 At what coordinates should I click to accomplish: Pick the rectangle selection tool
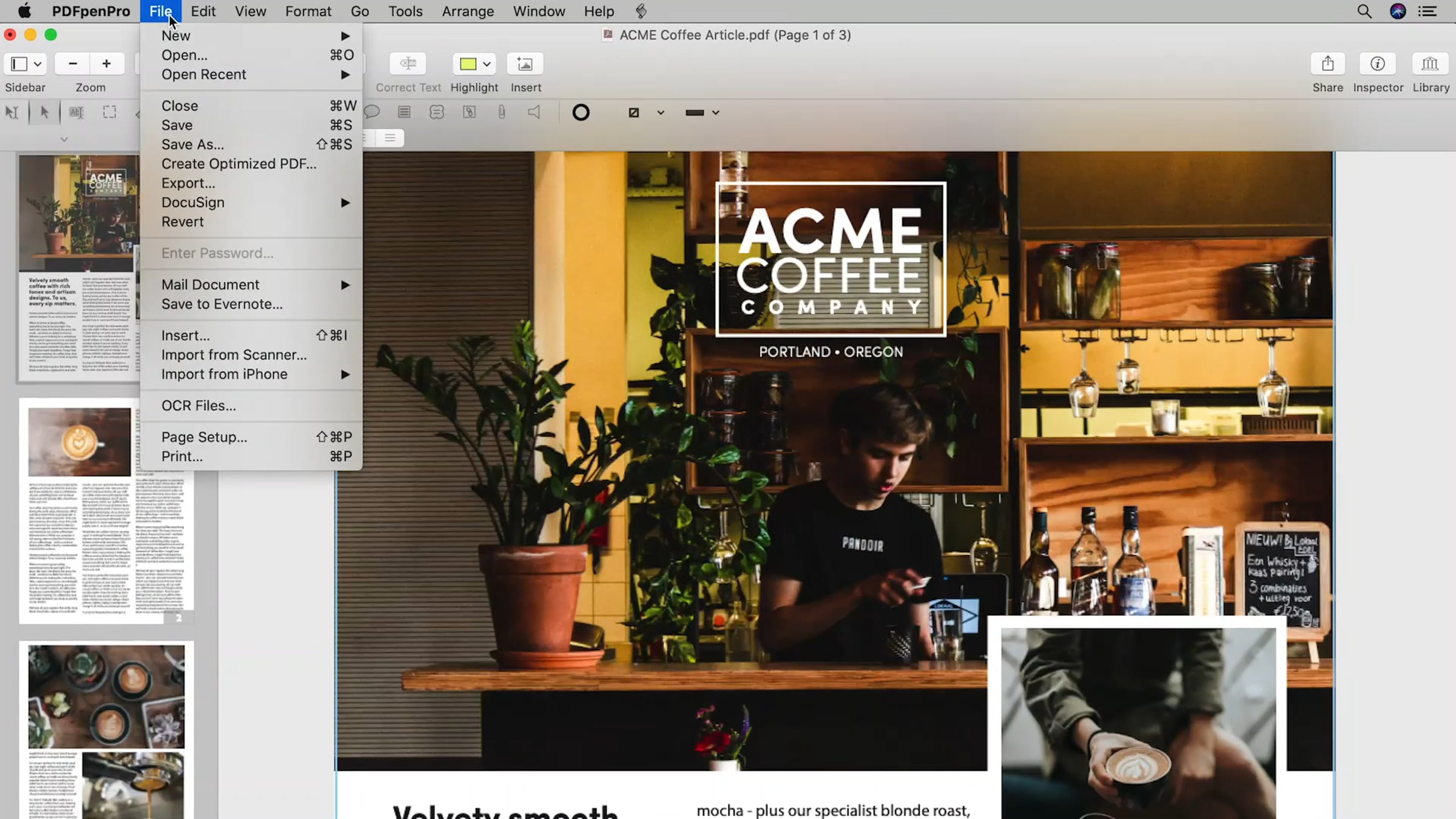pos(109,112)
